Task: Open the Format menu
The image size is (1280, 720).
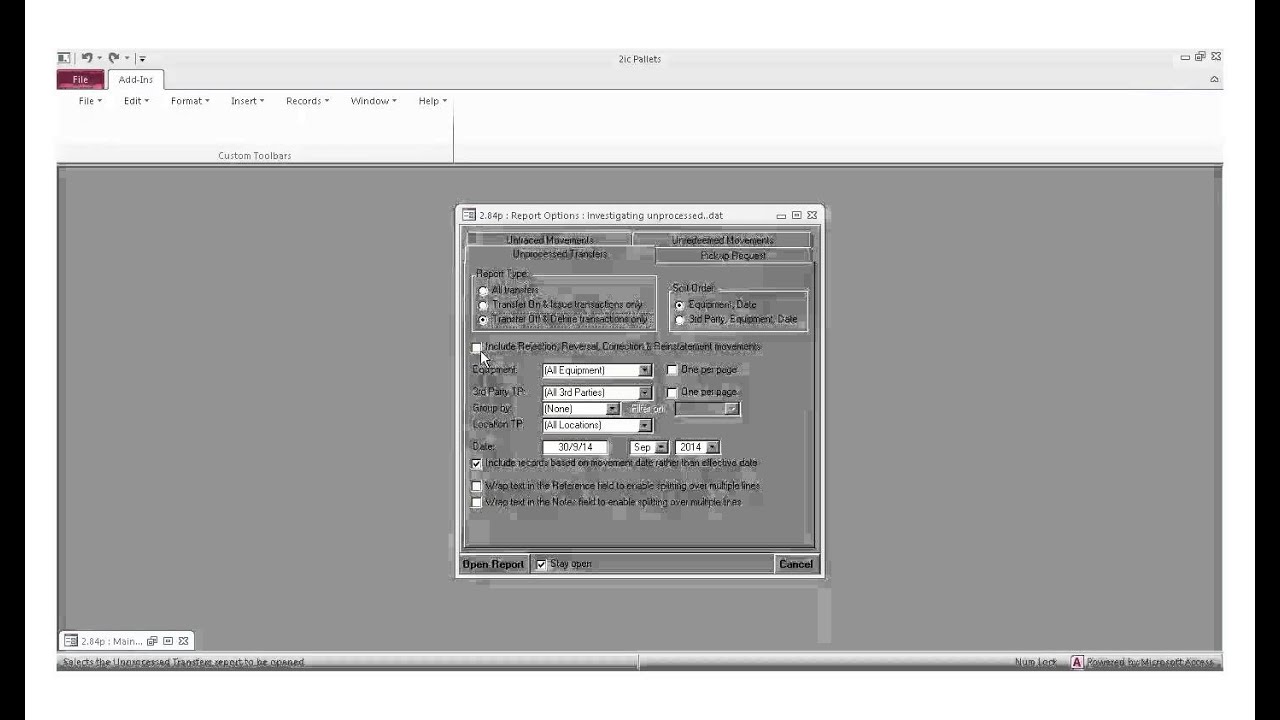Action: pos(190,101)
